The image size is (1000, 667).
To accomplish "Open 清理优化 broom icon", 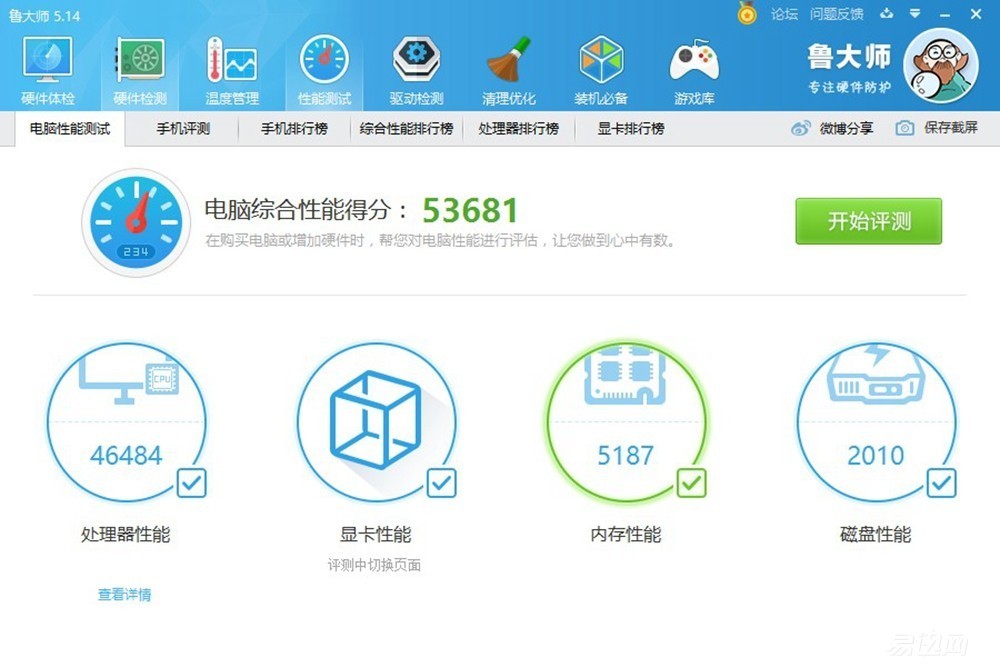I will 508,59.
